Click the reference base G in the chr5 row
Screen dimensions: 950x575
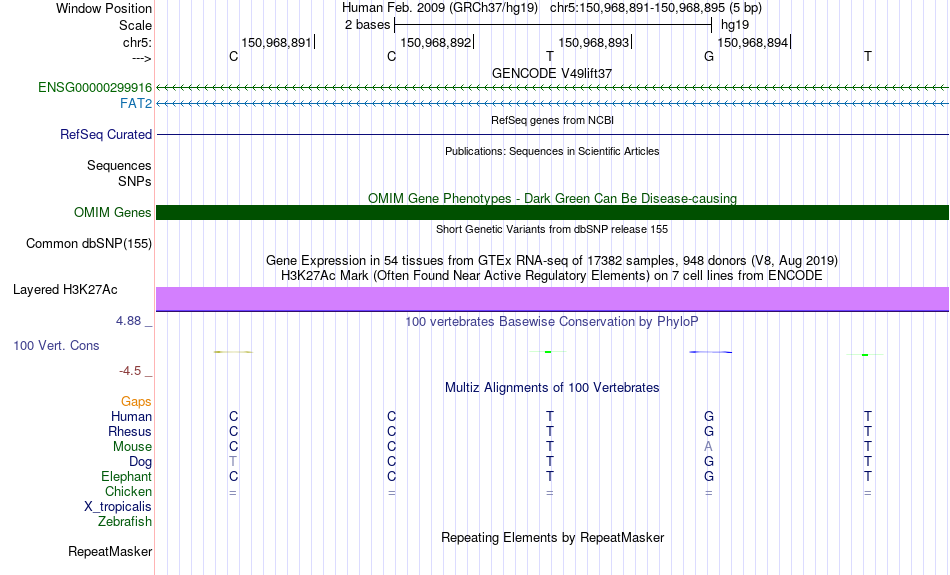(709, 56)
